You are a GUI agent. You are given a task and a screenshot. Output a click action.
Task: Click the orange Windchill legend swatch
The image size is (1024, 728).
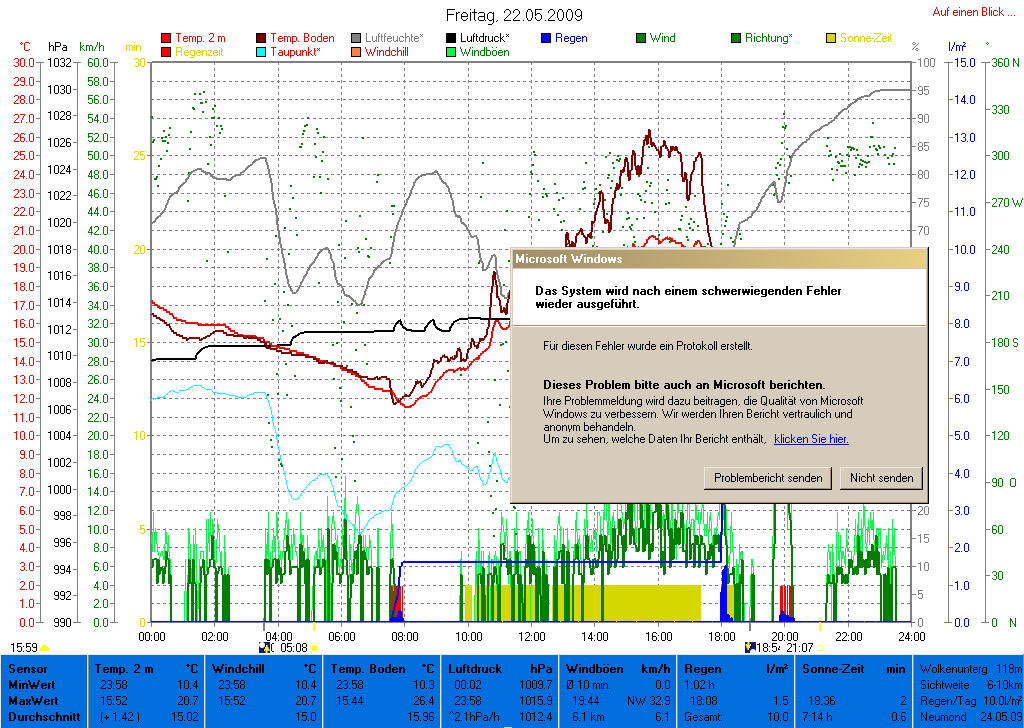pos(357,52)
